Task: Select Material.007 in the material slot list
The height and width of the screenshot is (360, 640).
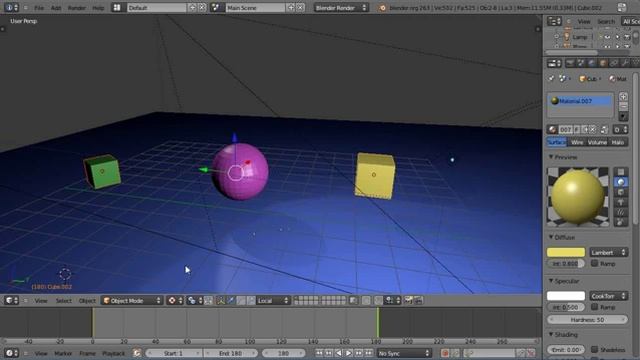Action: 580,101
